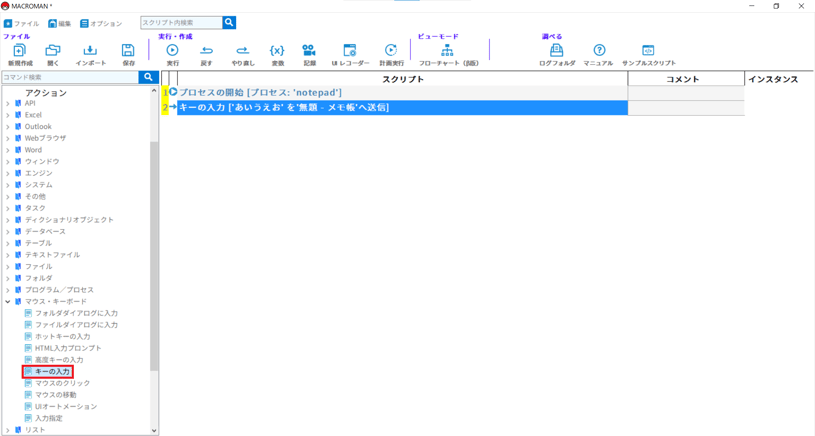Click the script search magnifier button
This screenshot has height=436, width=815.
pyautogui.click(x=229, y=22)
